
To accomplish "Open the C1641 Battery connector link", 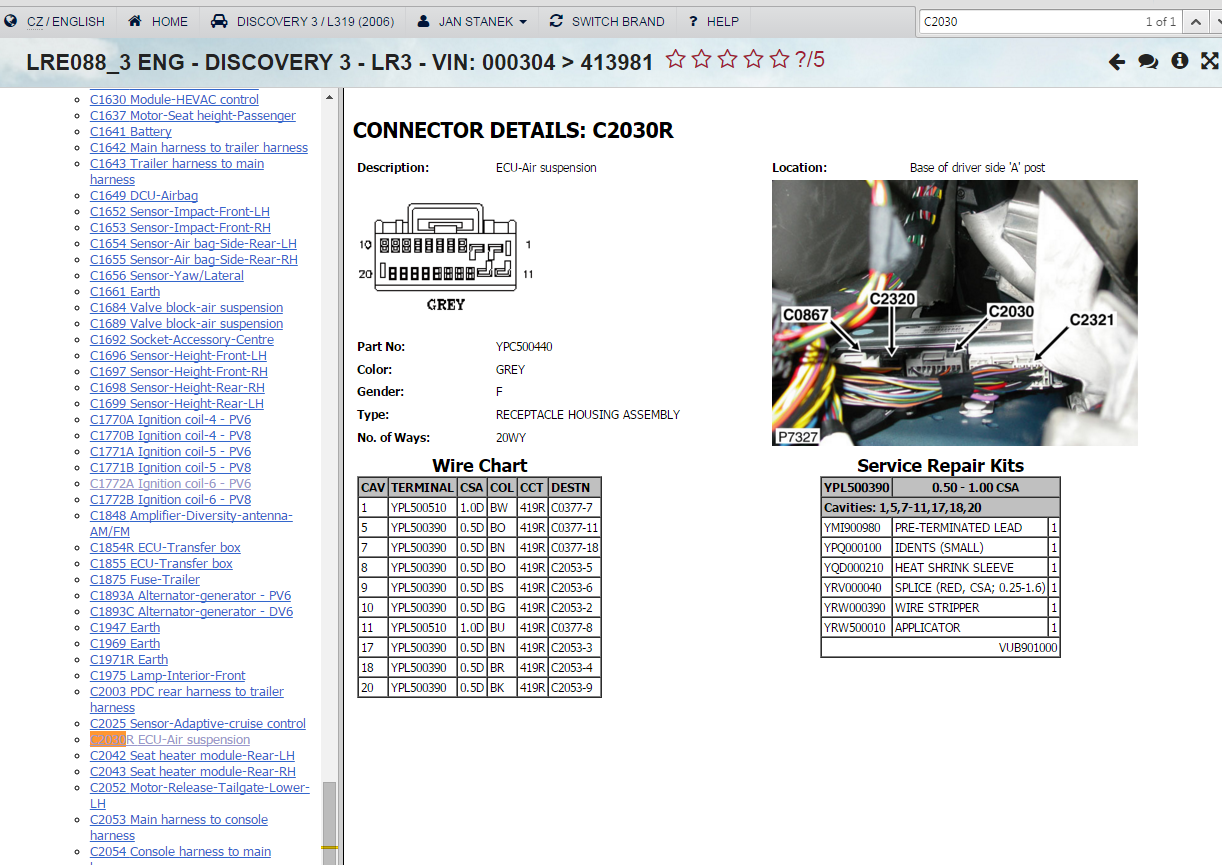I will coord(130,132).
